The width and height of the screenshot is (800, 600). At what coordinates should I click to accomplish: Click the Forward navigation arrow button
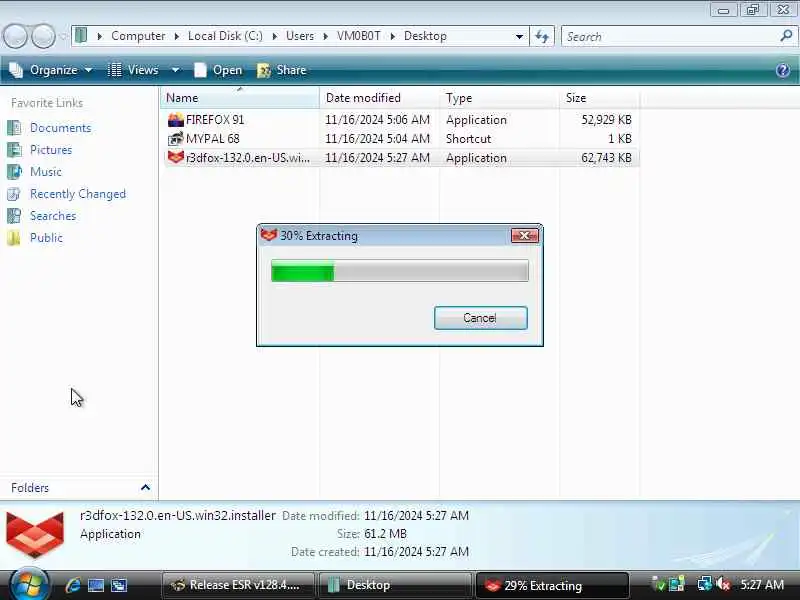[x=43, y=36]
